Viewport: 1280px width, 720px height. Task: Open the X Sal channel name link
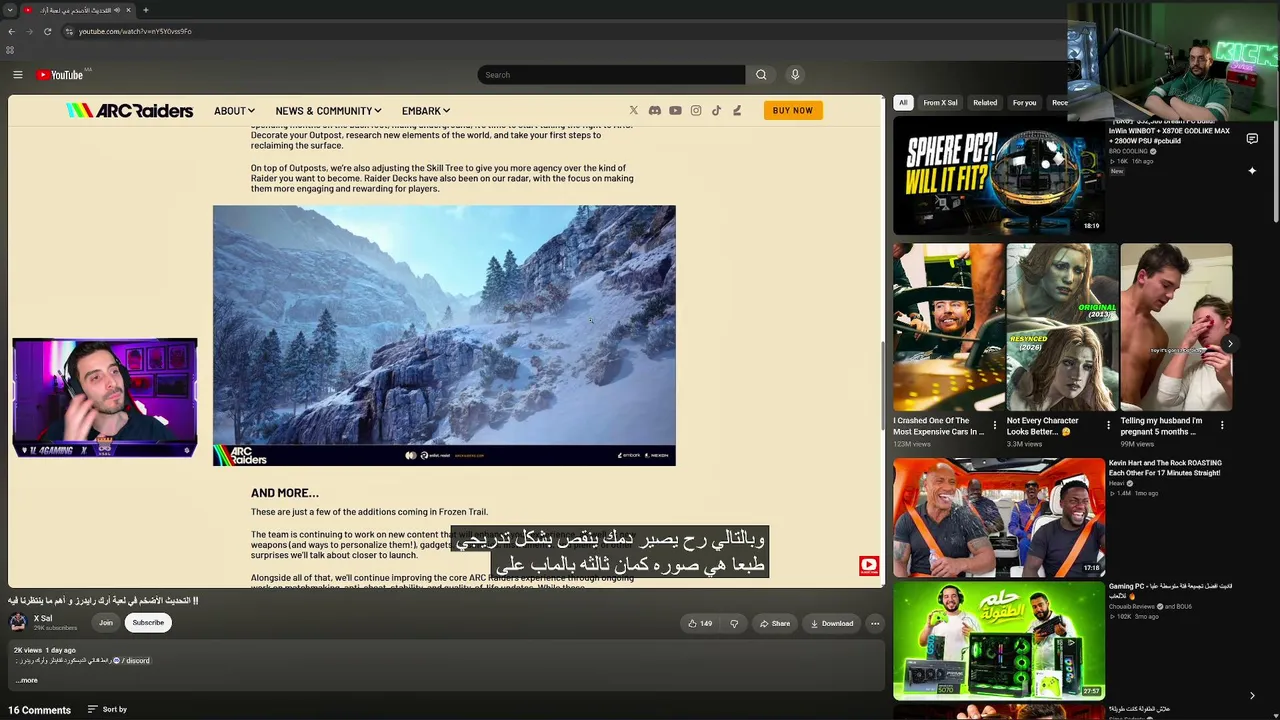[43, 619]
